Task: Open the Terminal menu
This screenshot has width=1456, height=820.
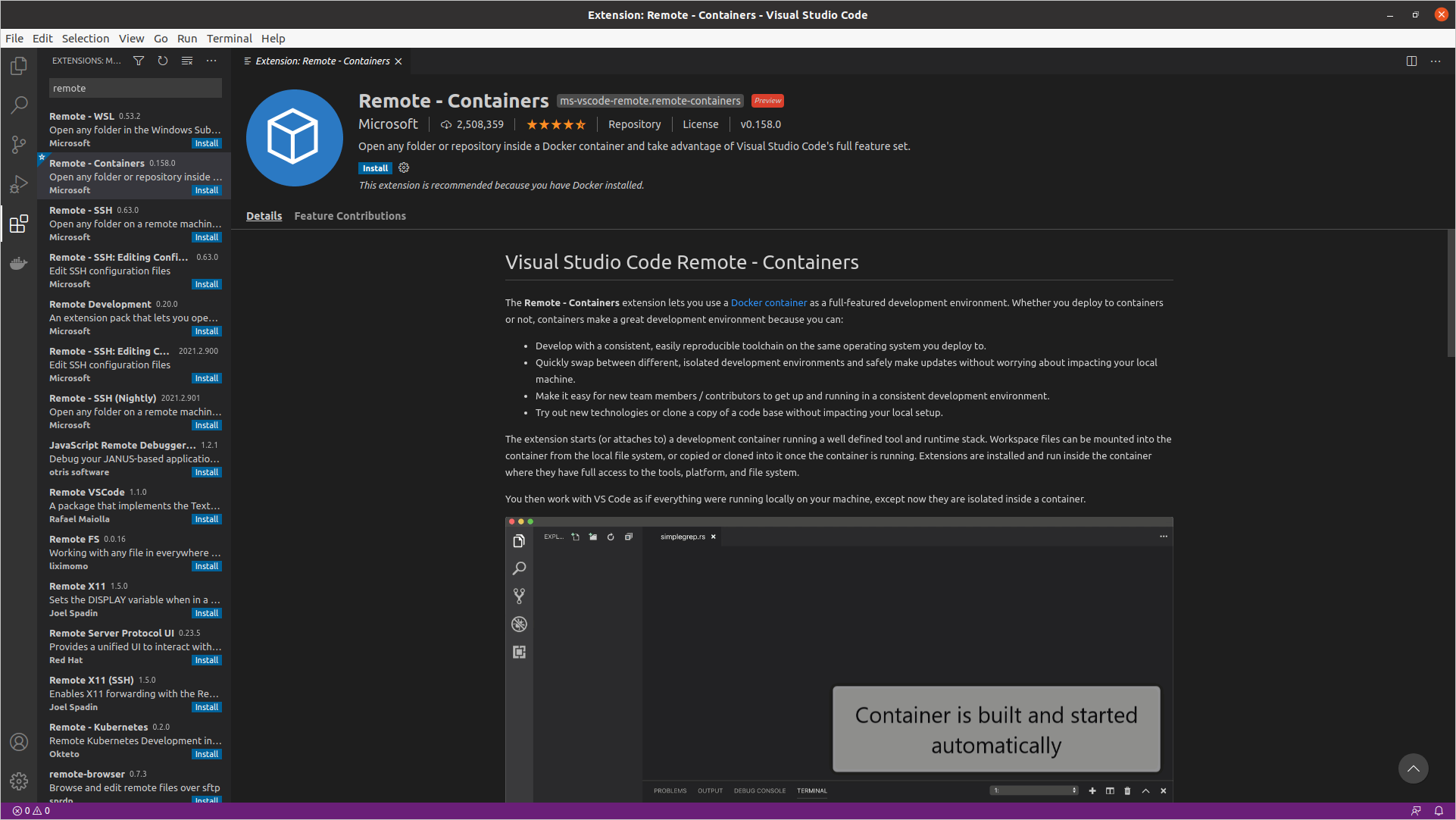Action: point(229,39)
